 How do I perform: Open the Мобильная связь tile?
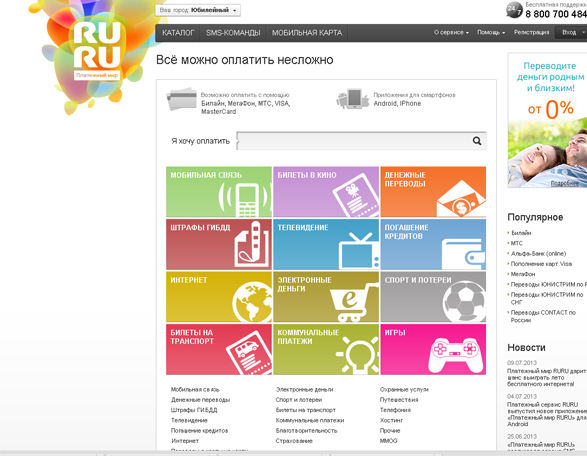coord(219,192)
